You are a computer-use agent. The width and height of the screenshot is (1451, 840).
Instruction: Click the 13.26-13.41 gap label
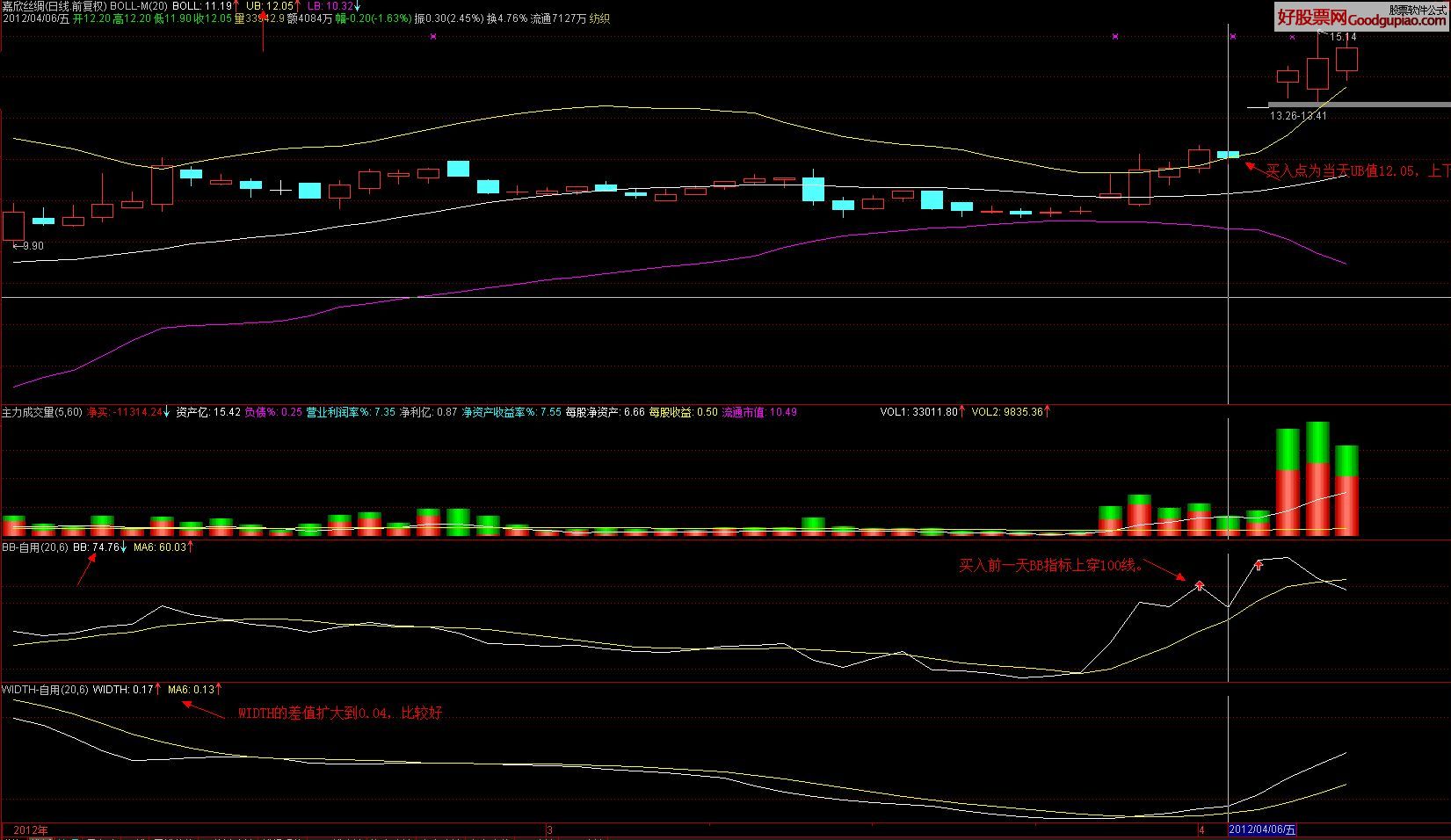1298,116
